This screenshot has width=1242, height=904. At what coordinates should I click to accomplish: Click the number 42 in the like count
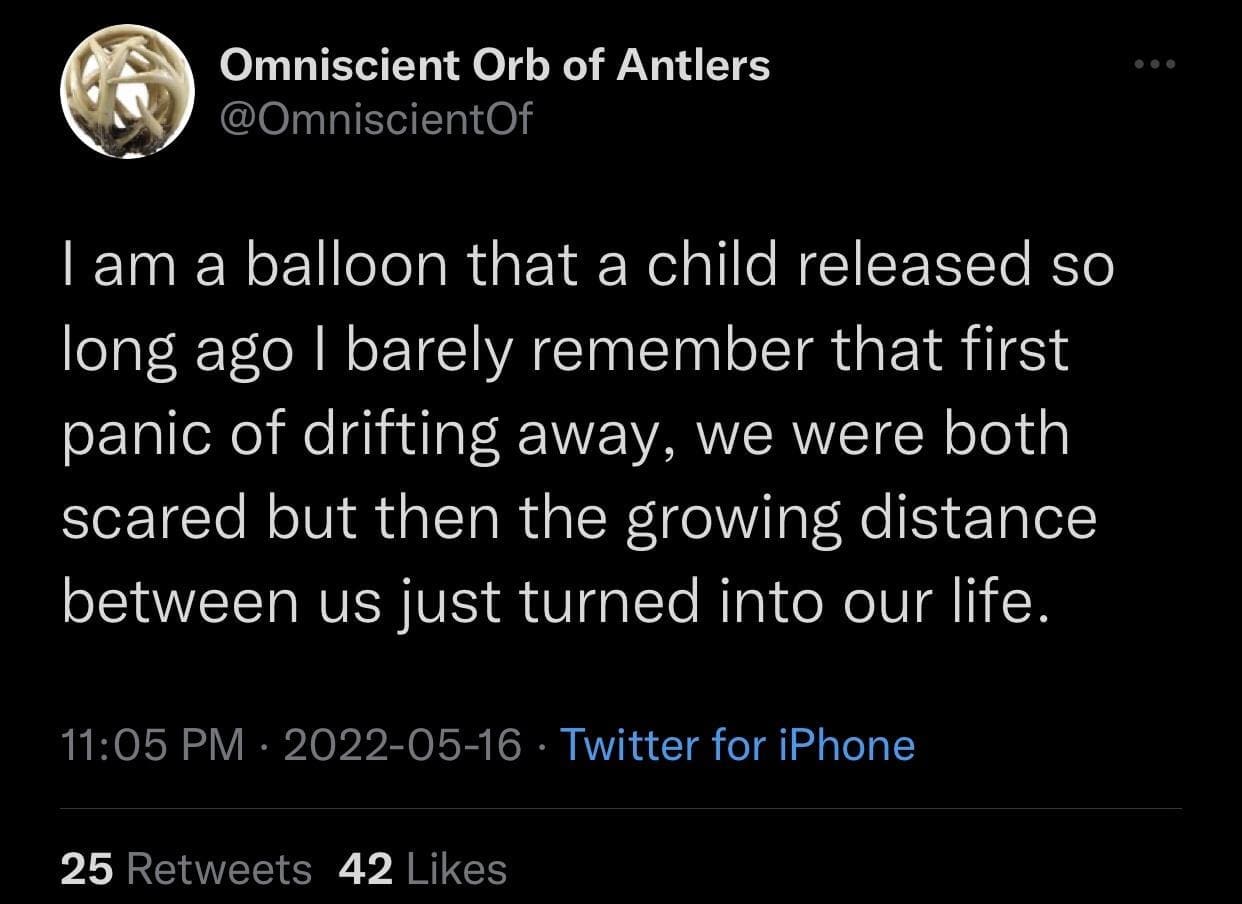pos(364,869)
